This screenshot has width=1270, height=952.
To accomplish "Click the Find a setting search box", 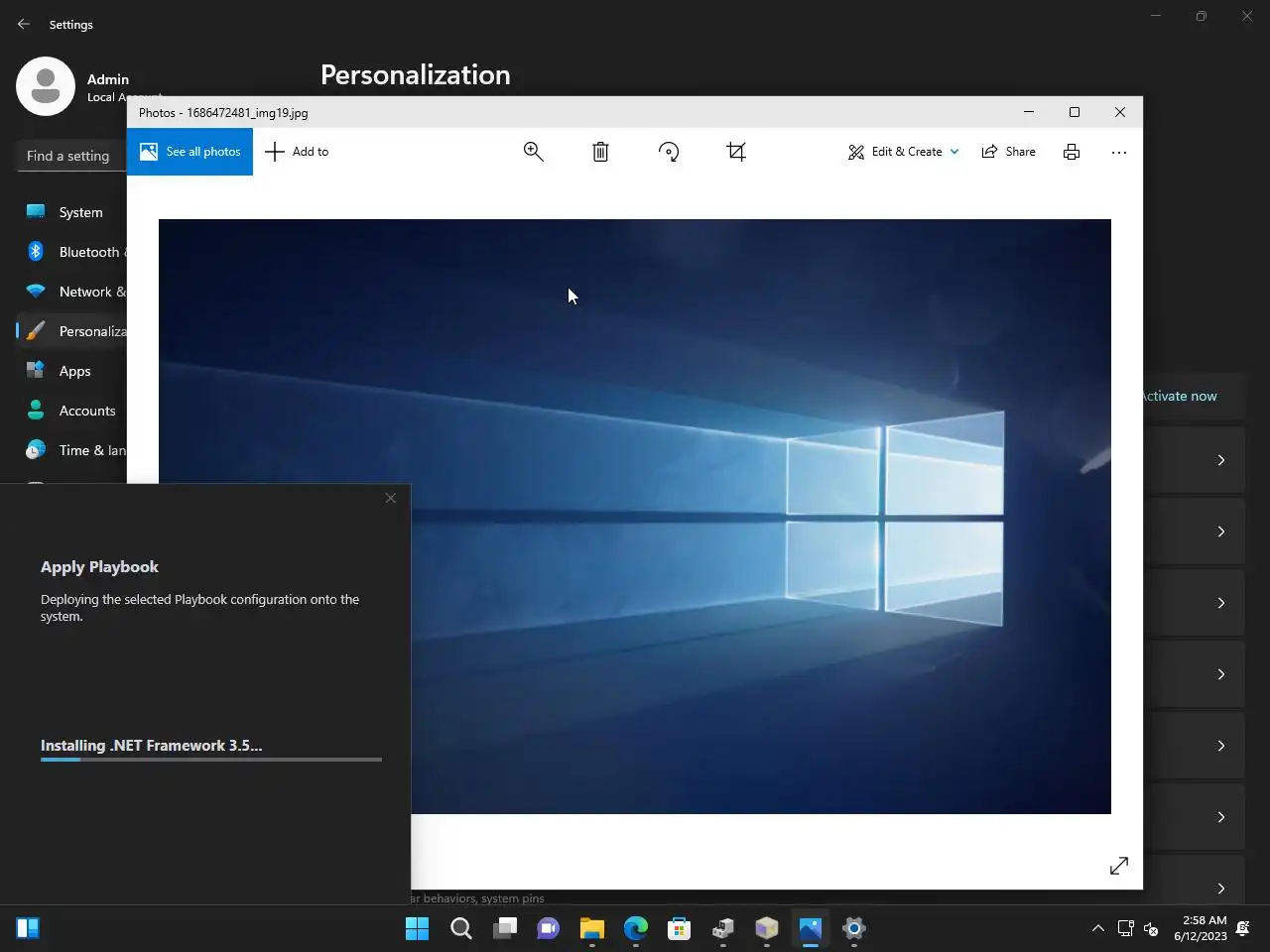I will click(x=71, y=156).
